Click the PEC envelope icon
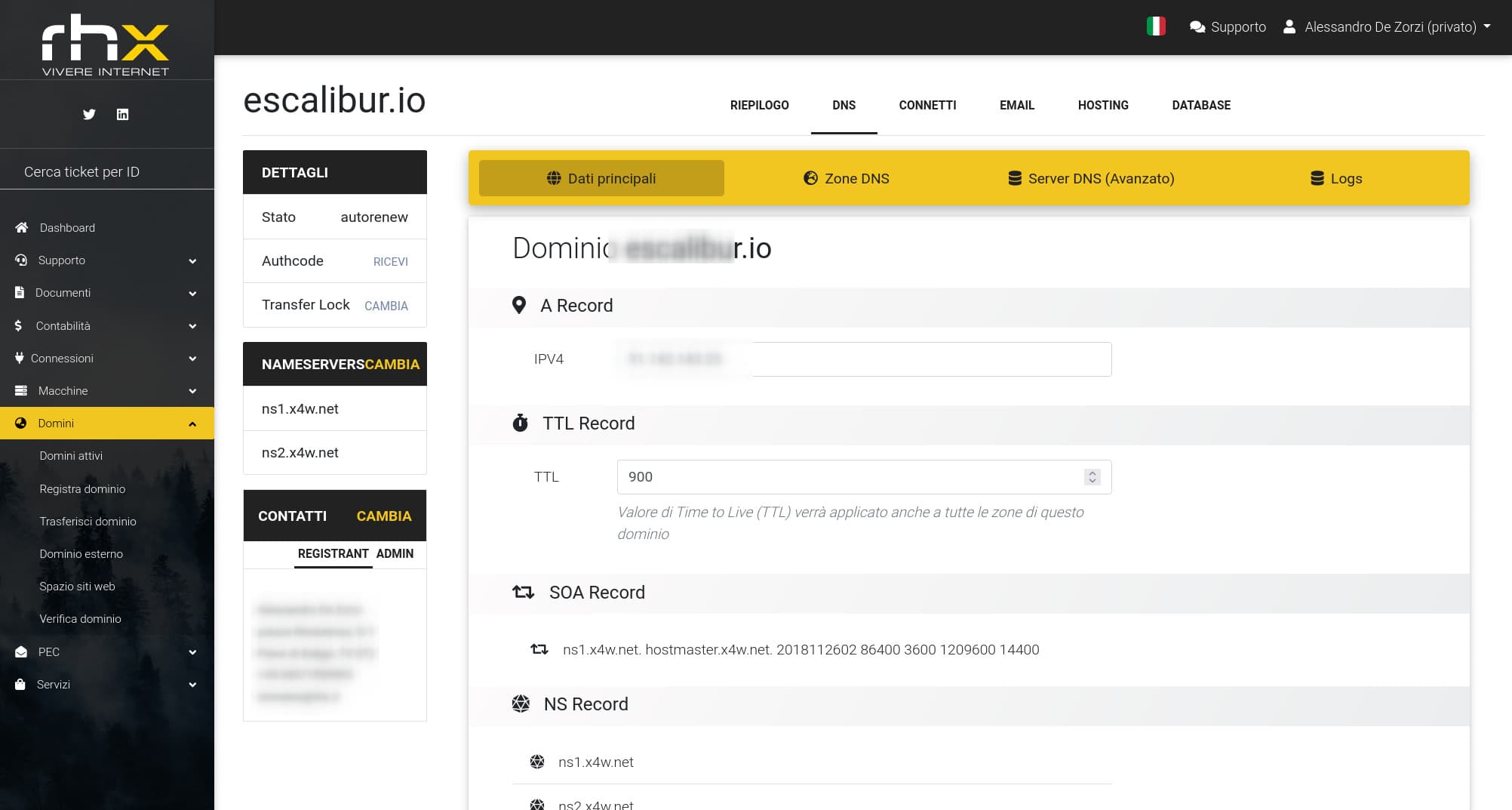The image size is (1512, 810). click(x=21, y=651)
